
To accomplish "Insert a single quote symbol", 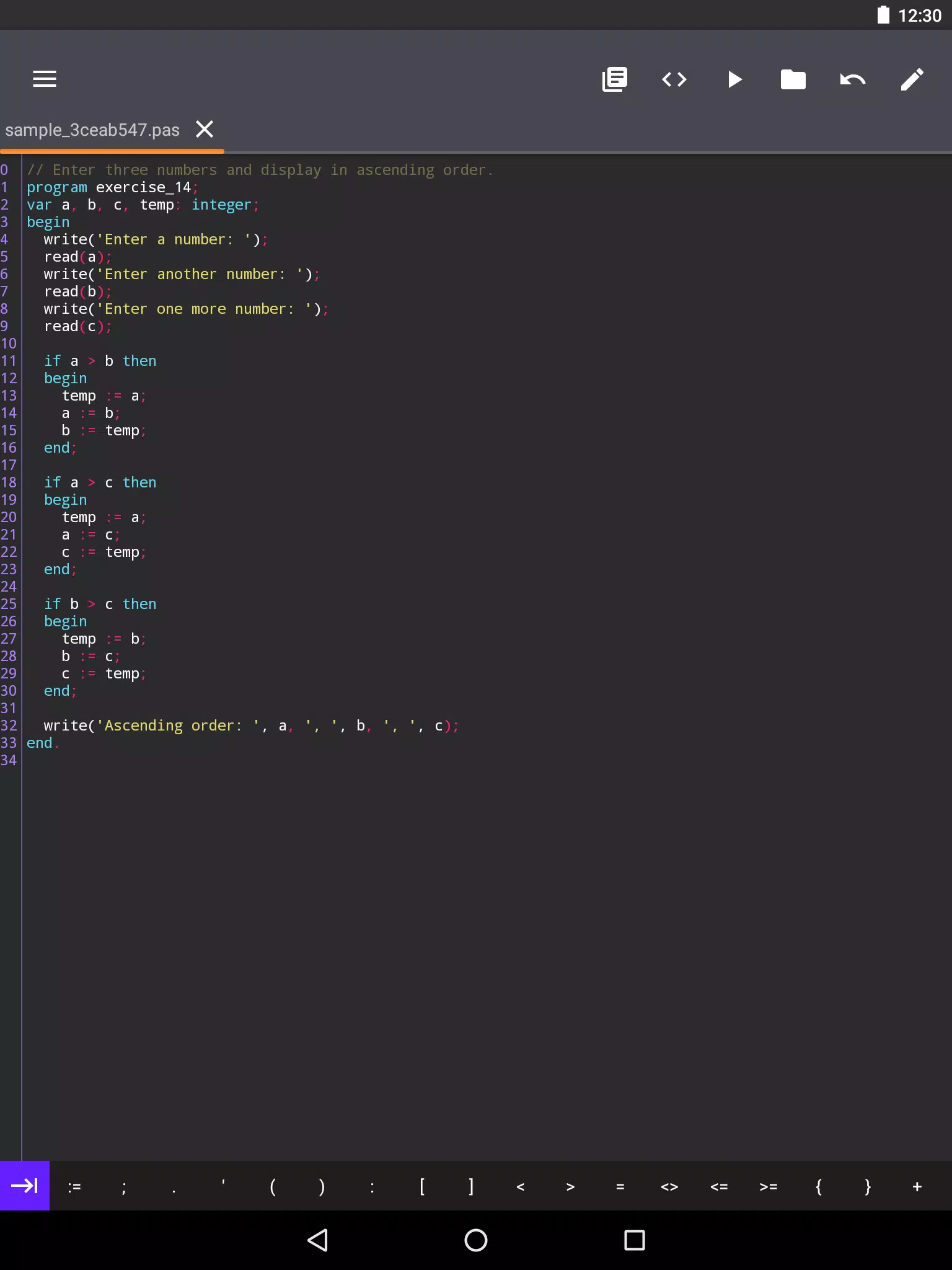I will (223, 1187).
